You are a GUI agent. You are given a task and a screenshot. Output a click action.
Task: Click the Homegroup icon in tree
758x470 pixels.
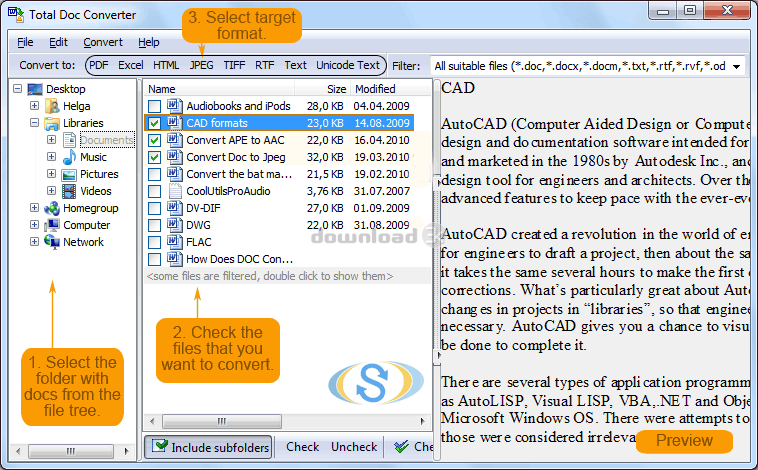coord(52,208)
